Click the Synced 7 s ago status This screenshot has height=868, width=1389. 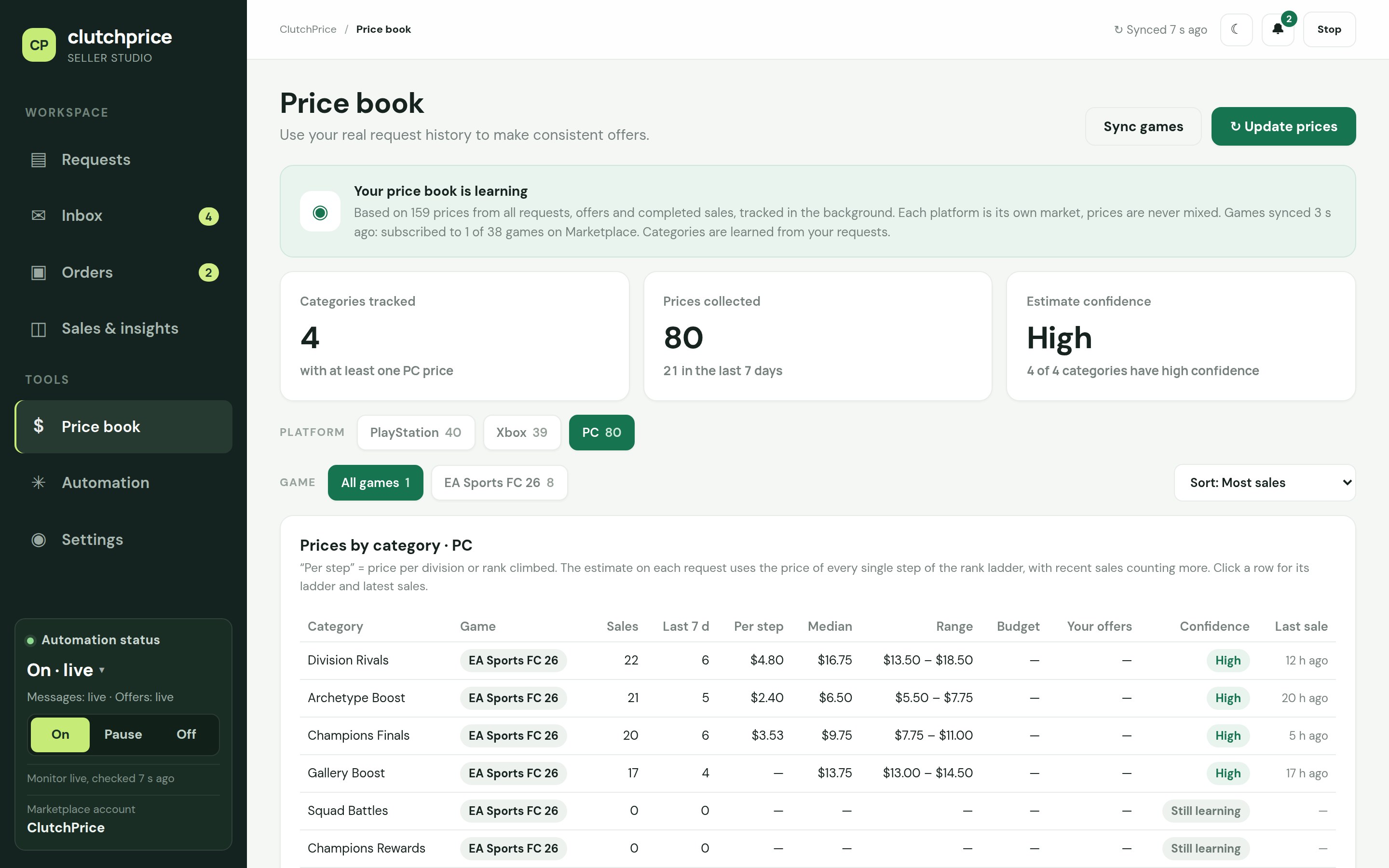coord(1160,29)
